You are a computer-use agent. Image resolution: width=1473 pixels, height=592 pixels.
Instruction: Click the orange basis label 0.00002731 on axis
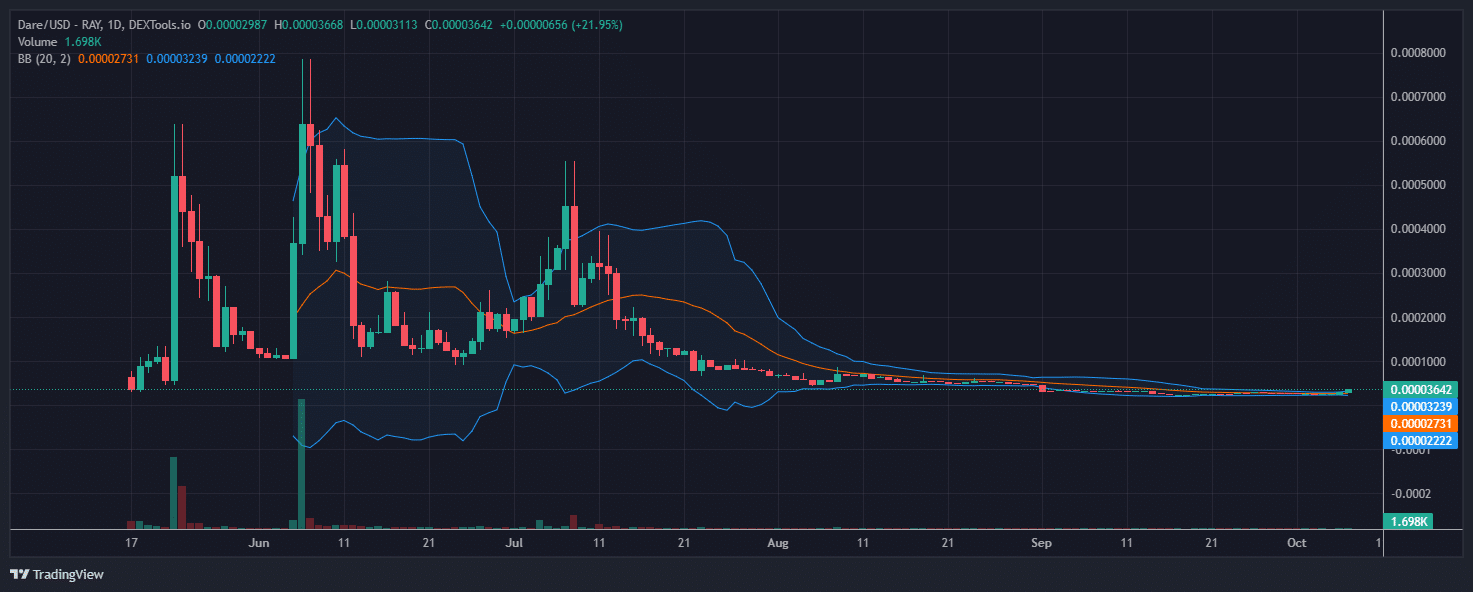tap(1420, 424)
